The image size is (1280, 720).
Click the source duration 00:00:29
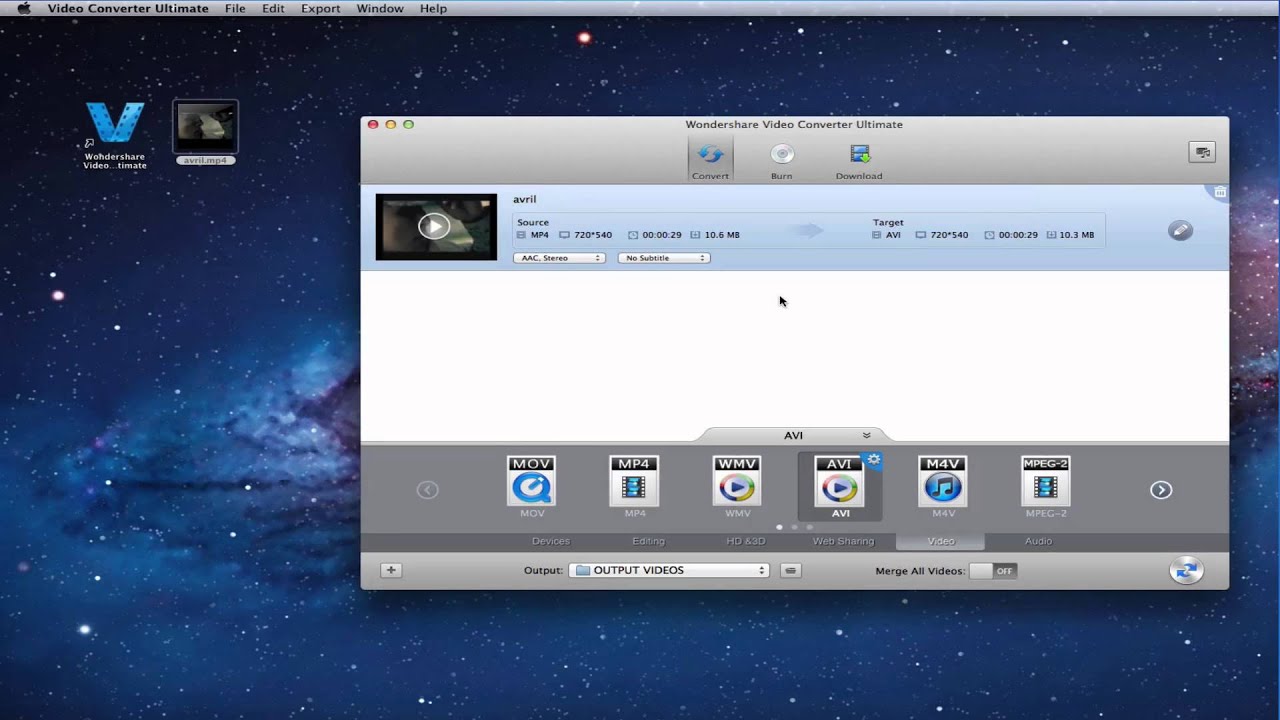[661, 235]
